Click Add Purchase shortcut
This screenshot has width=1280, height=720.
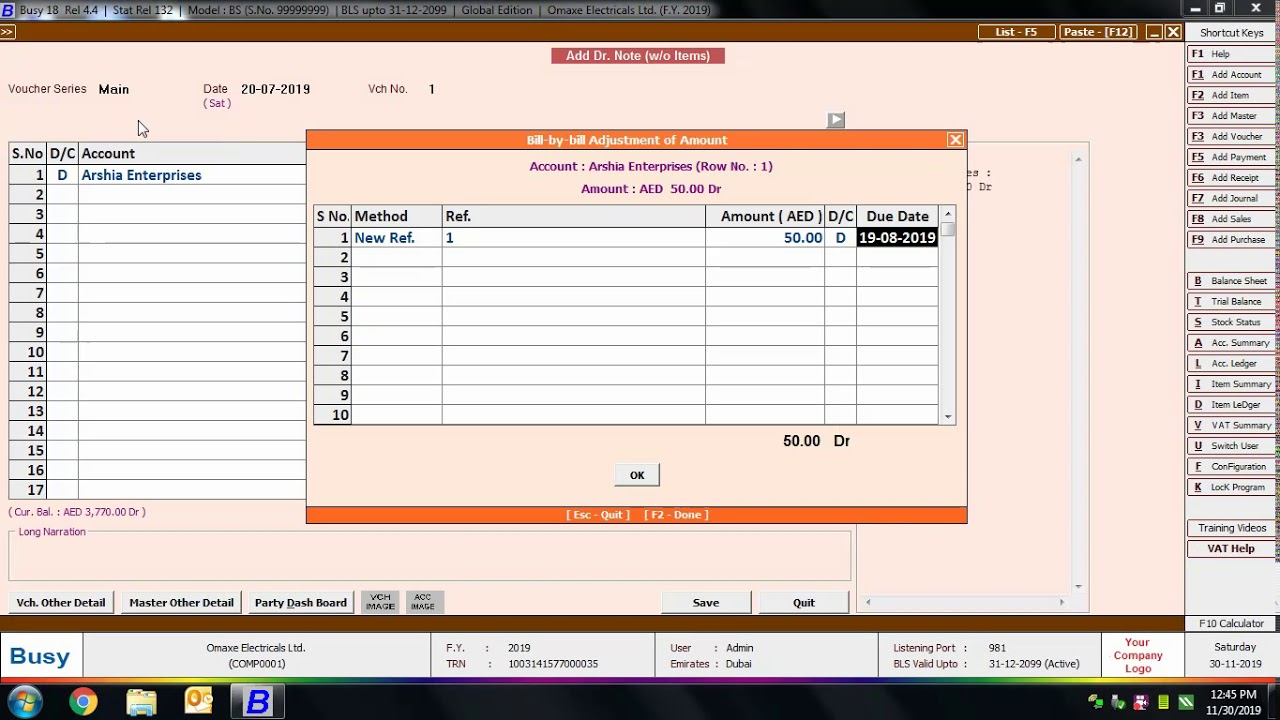pos(1231,239)
